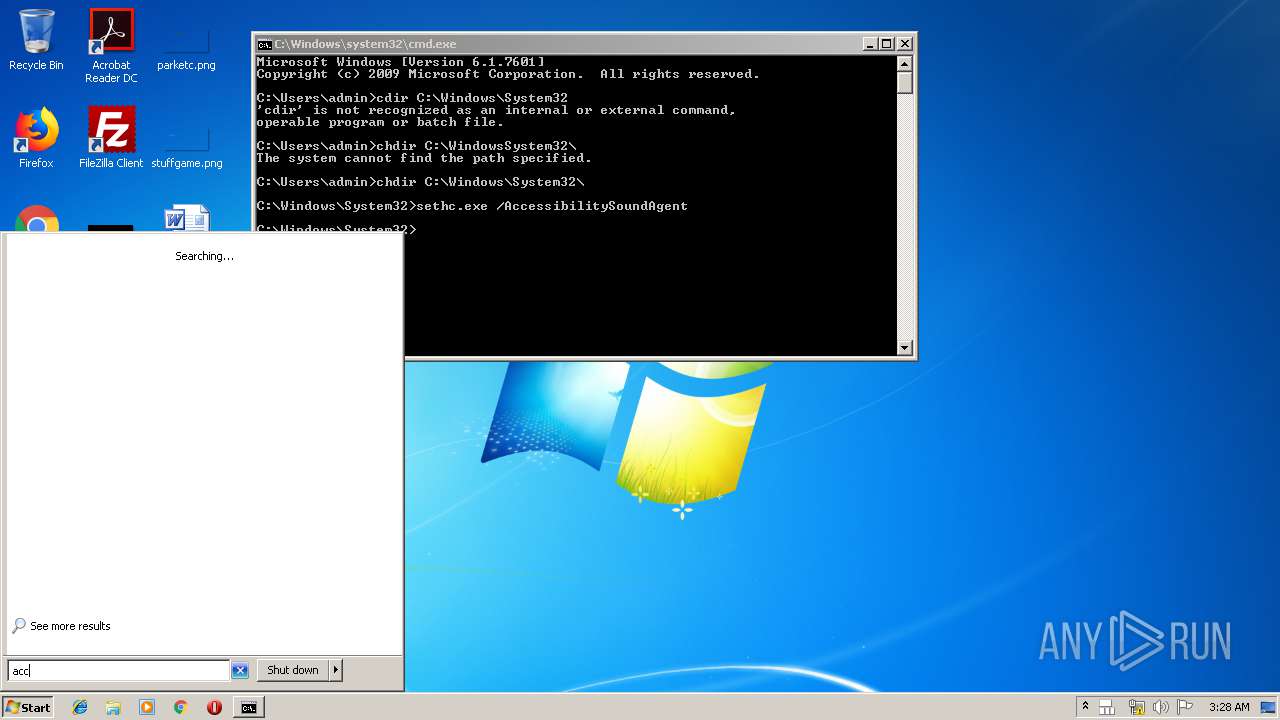
Task: Click the cmd vertical scrollbar thumb
Action: pyautogui.click(x=905, y=82)
